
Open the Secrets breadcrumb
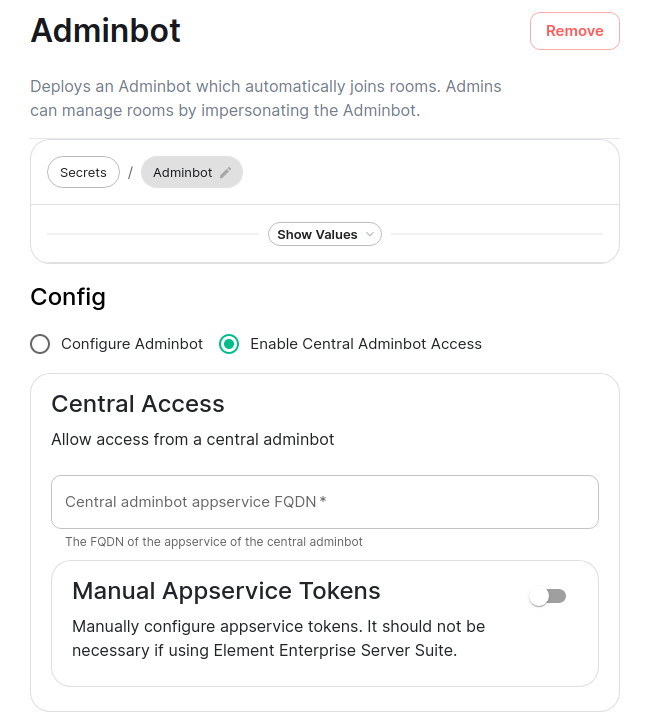[83, 173]
